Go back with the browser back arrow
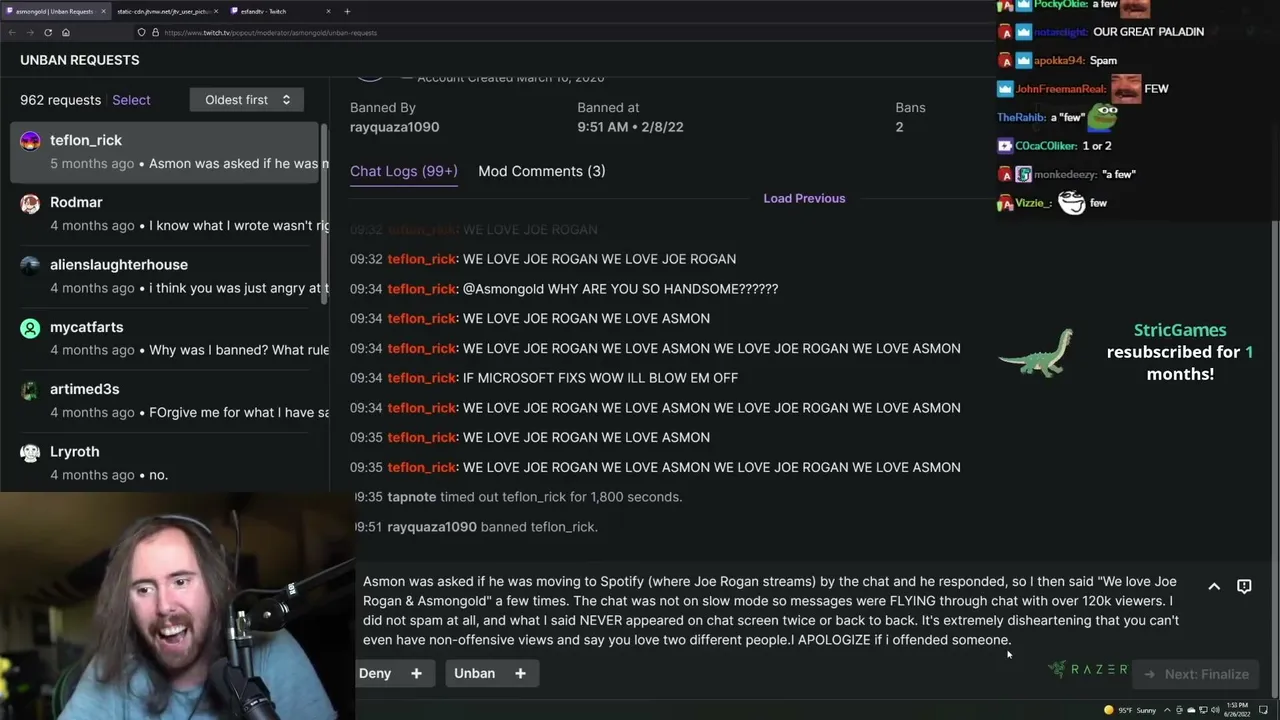1280x720 pixels. pyautogui.click(x=12, y=32)
